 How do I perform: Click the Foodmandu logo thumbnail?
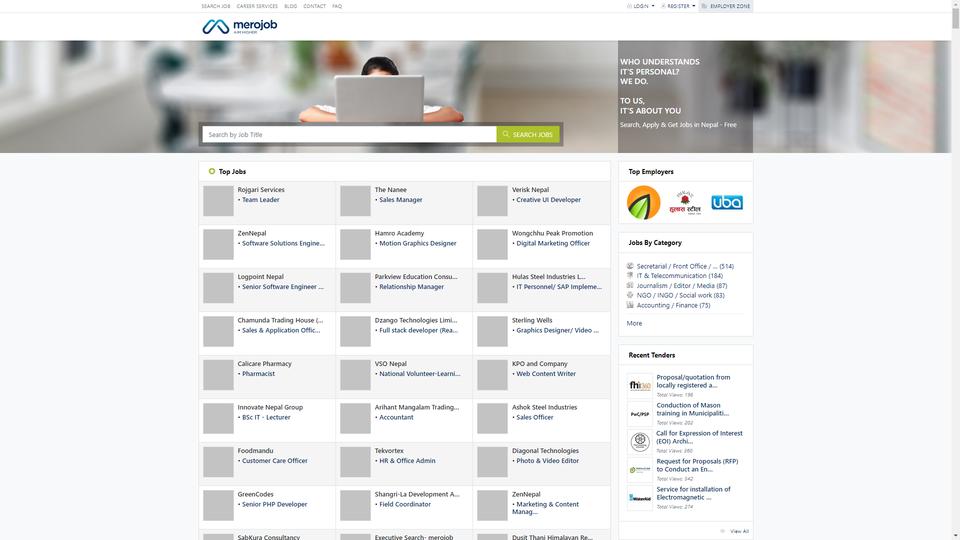[218, 462]
